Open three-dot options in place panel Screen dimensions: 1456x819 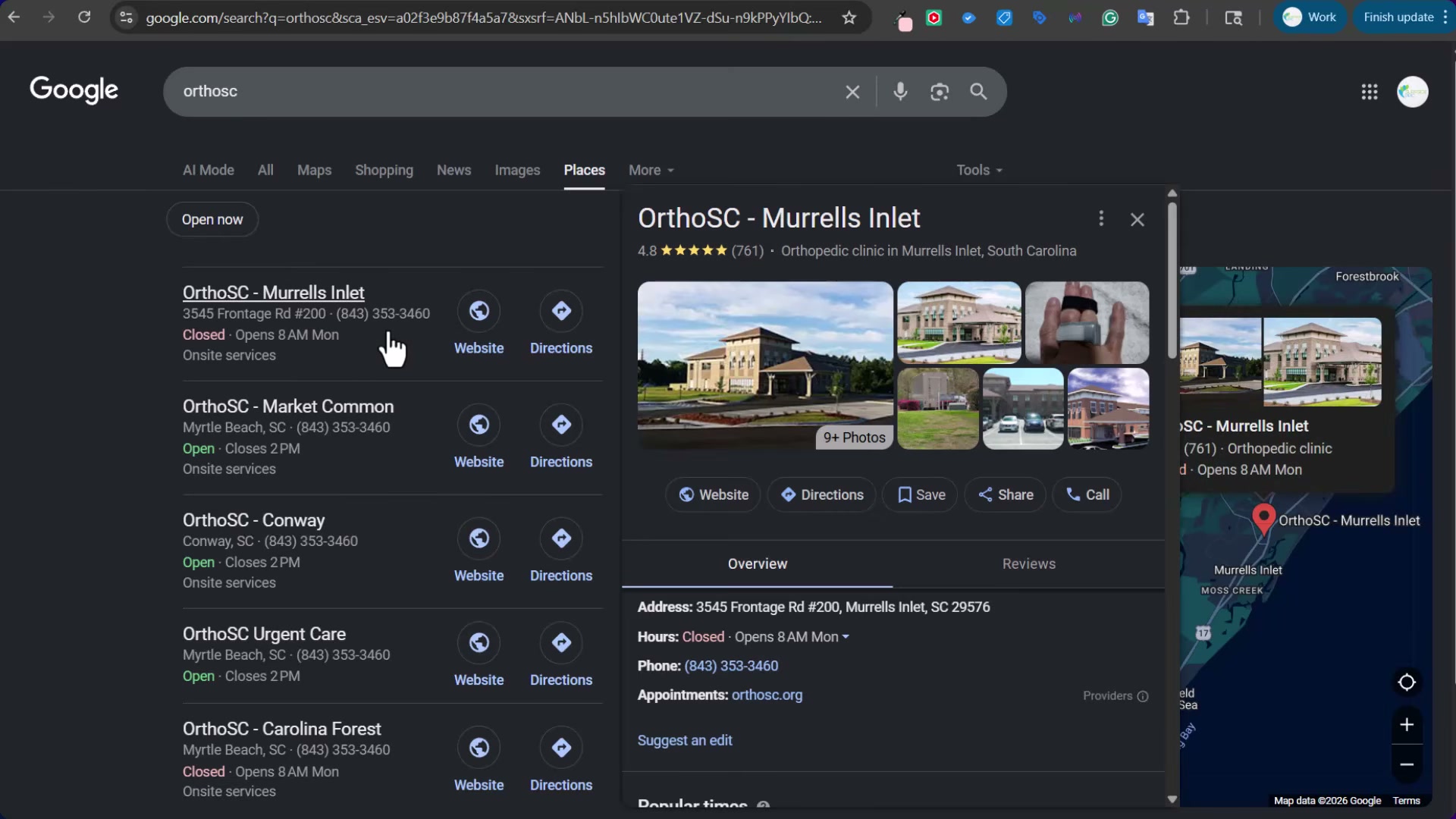point(1101,219)
